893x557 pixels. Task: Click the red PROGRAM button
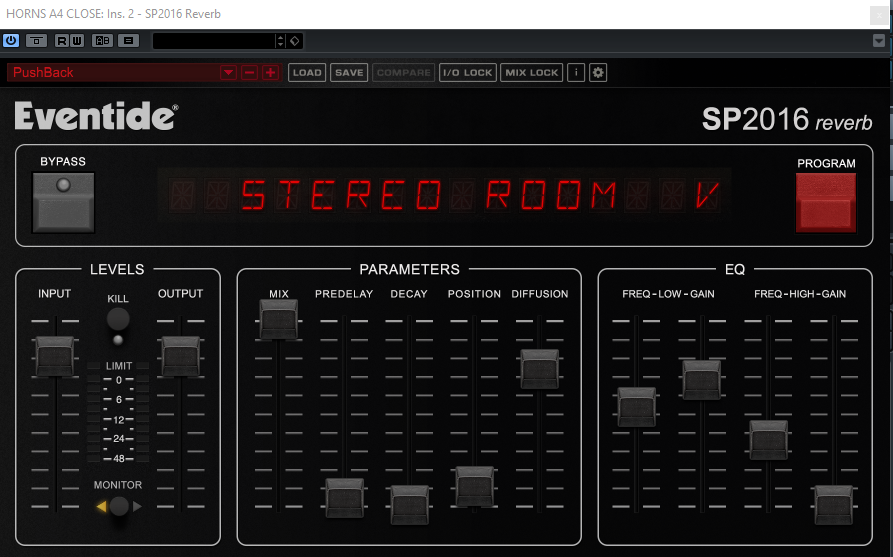coord(826,202)
